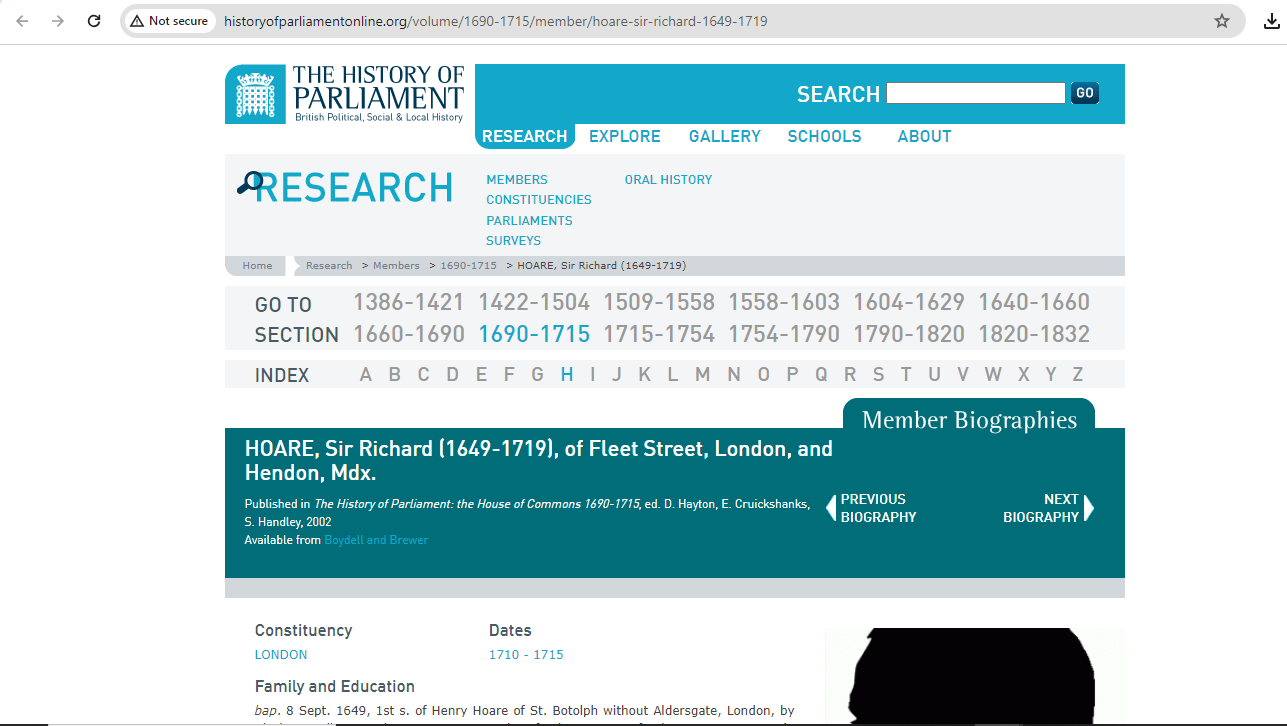Image resolution: width=1287 pixels, height=726 pixels.
Task: Open the ABOUT tab
Action: click(x=924, y=136)
